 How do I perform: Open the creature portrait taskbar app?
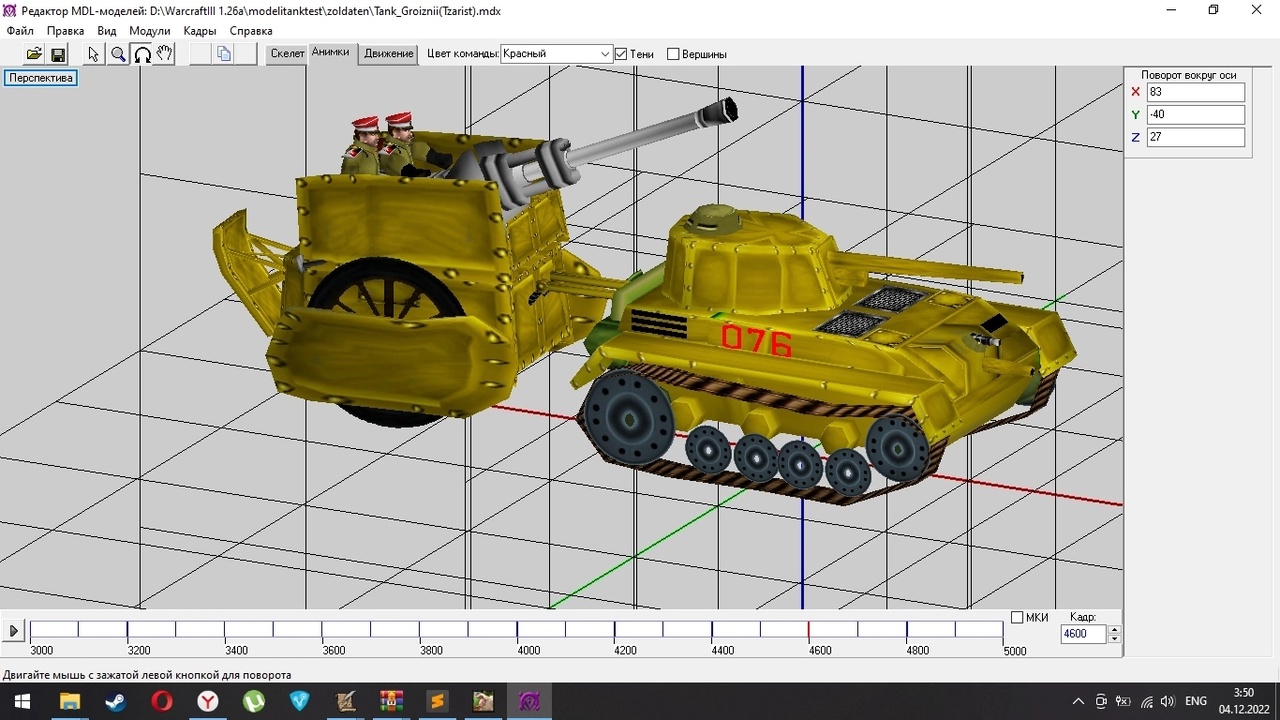483,701
